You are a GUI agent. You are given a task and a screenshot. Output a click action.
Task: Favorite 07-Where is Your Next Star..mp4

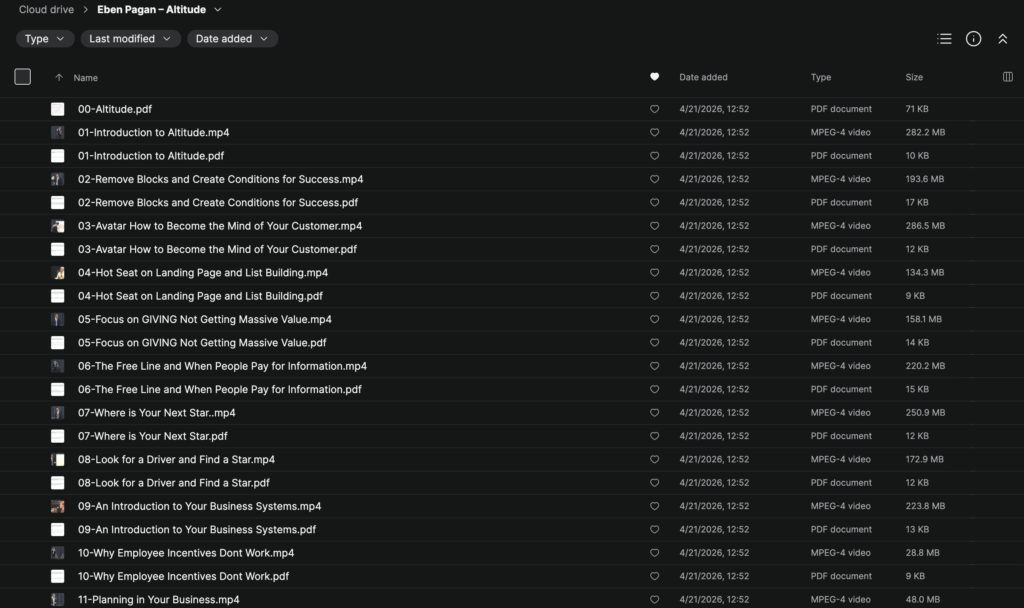654,413
